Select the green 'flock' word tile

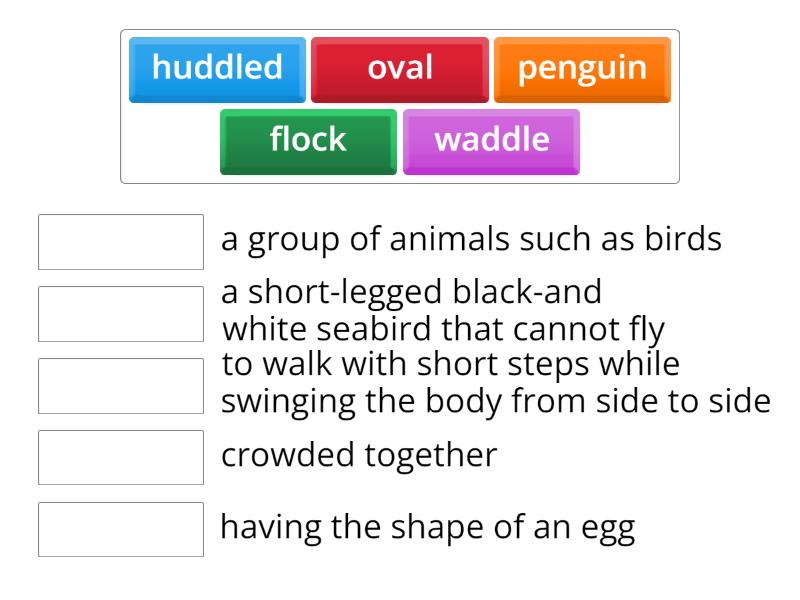point(307,140)
